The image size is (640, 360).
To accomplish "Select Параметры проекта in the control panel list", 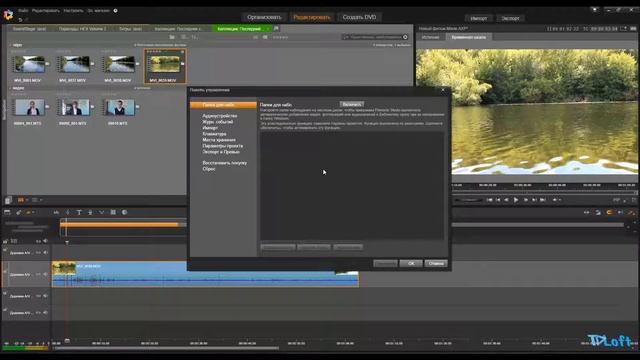I will [x=222, y=146].
